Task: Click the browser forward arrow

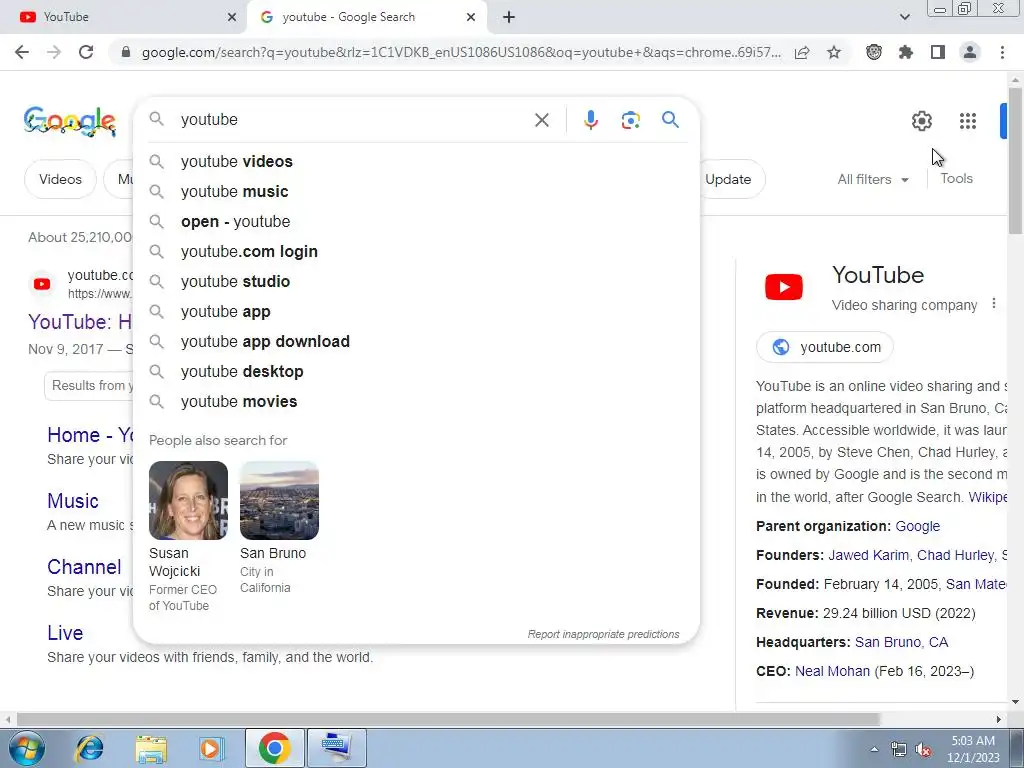Action: 54,52
